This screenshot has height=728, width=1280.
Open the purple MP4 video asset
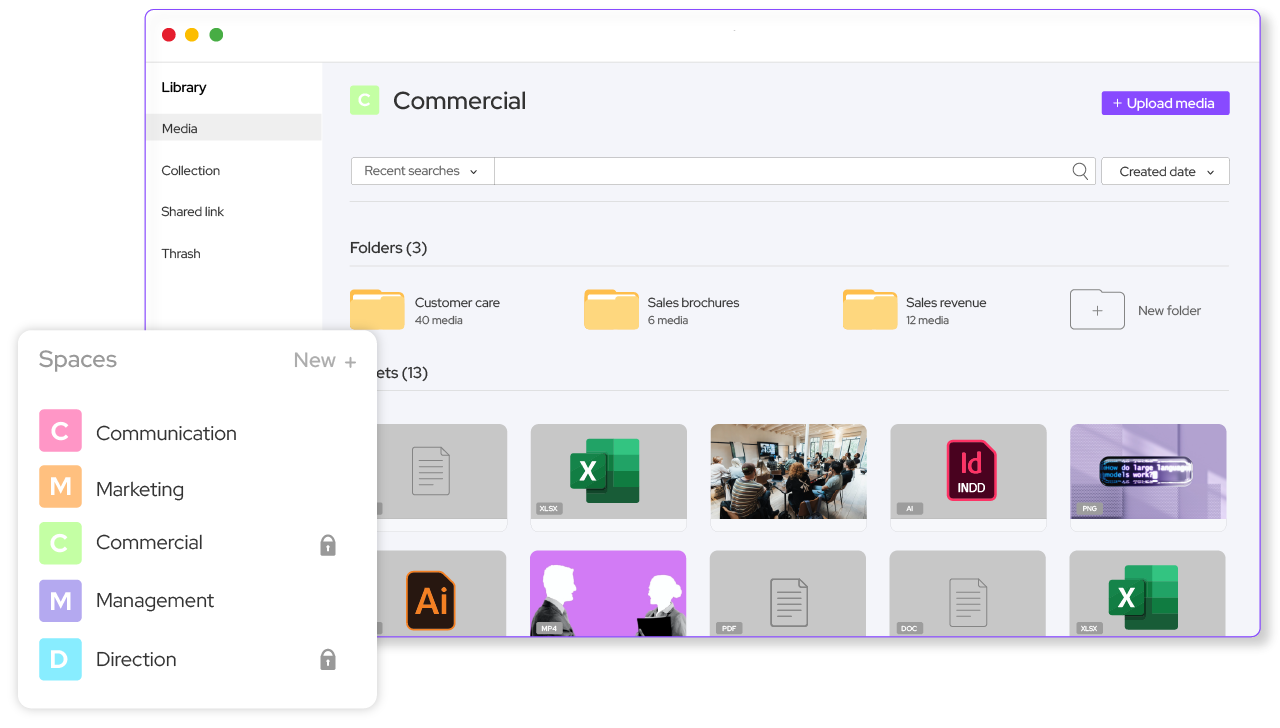pos(608,593)
